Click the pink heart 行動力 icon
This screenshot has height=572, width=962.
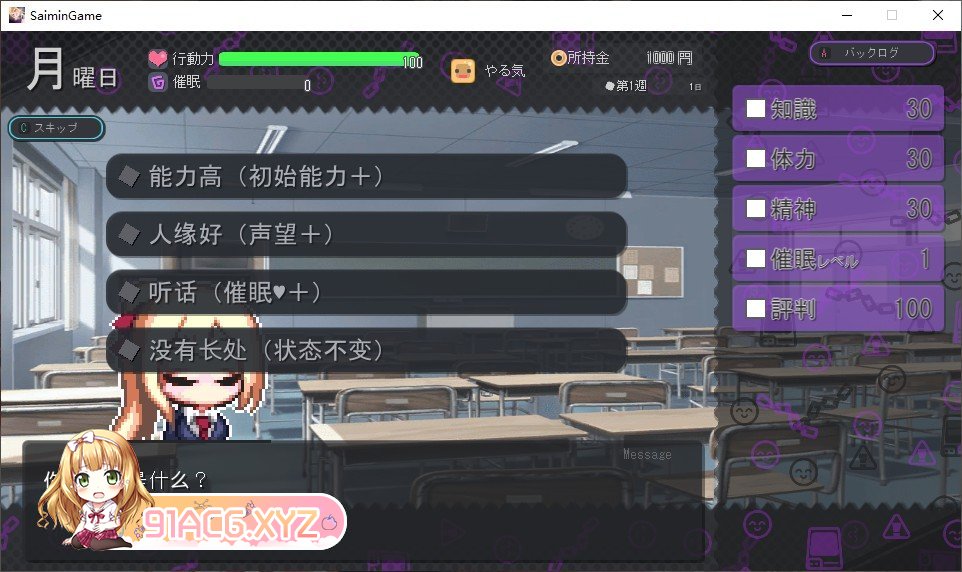158,58
